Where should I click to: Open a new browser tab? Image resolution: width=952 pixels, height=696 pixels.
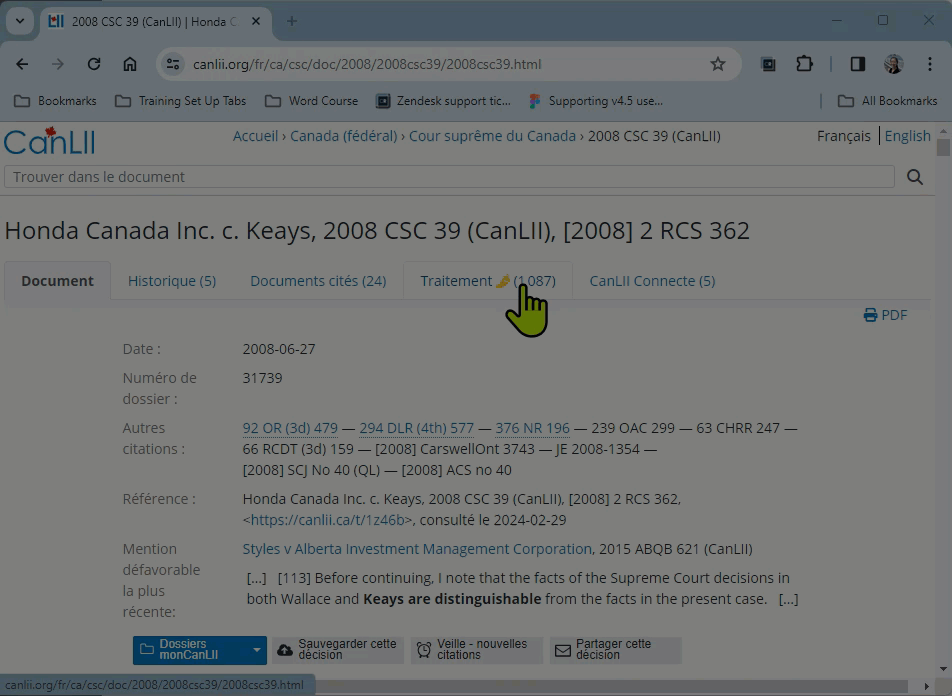click(x=292, y=22)
